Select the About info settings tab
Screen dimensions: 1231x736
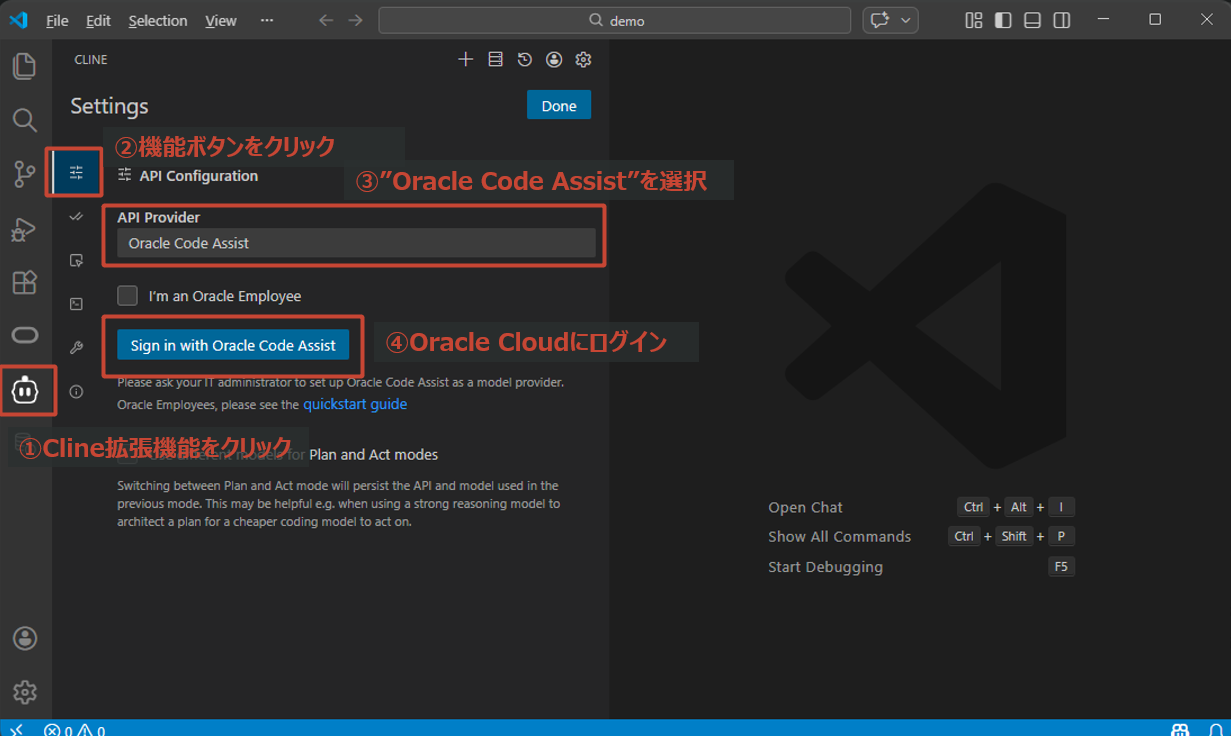click(76, 392)
